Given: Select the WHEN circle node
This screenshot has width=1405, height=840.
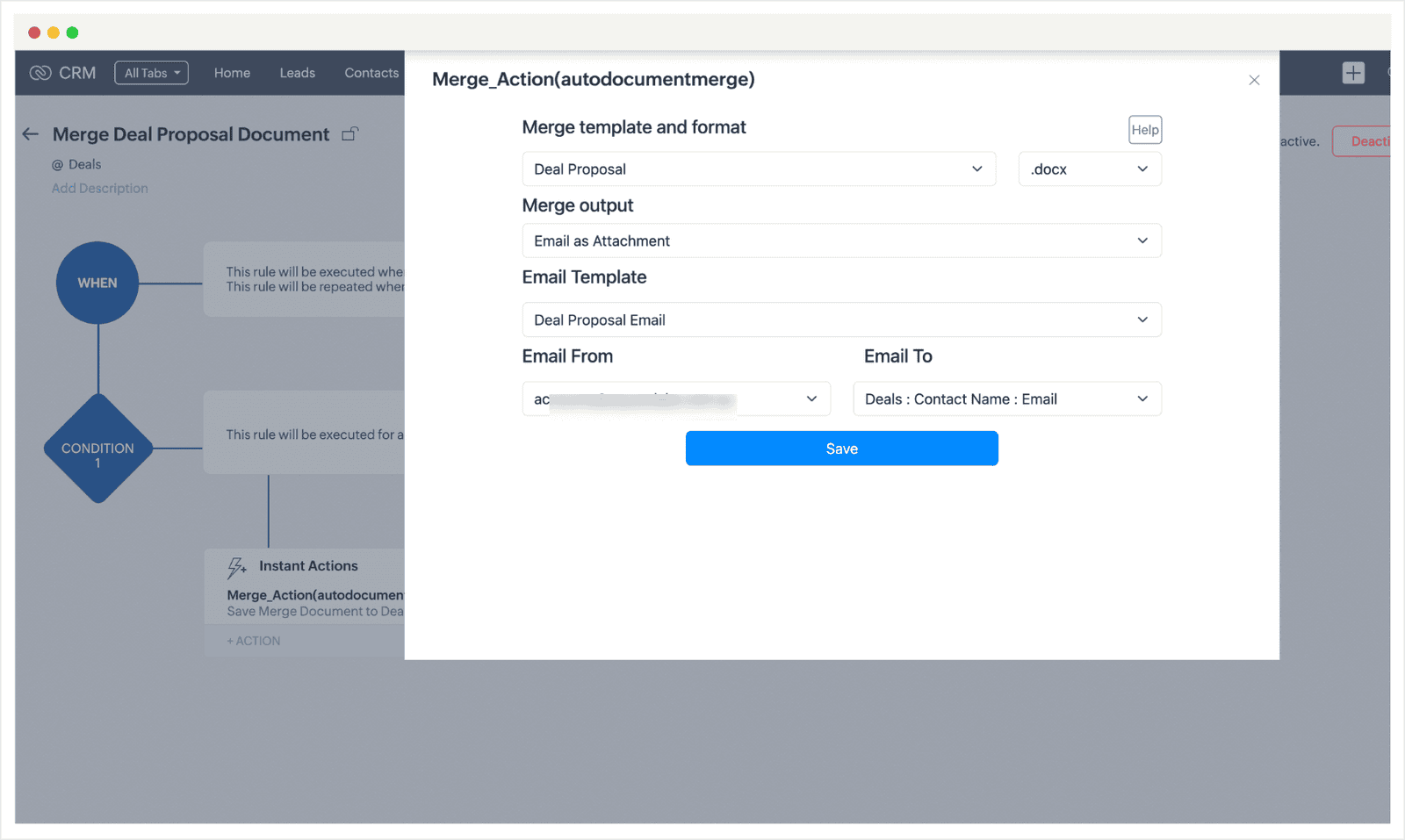Looking at the screenshot, I should pos(97,283).
